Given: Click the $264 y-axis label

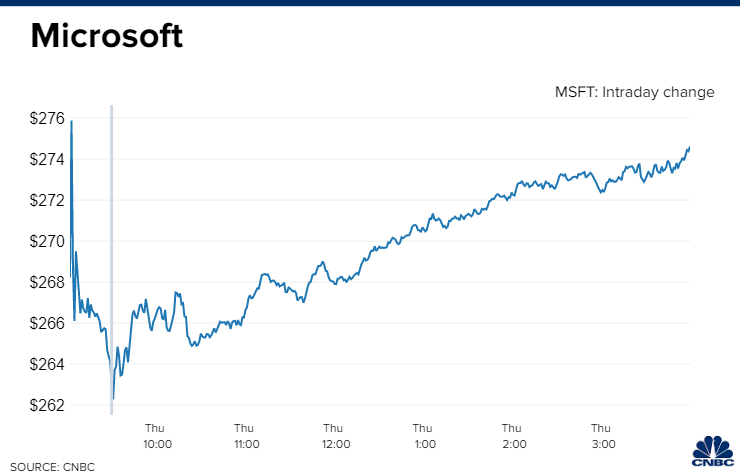Looking at the screenshot, I should pyautogui.click(x=47, y=364).
